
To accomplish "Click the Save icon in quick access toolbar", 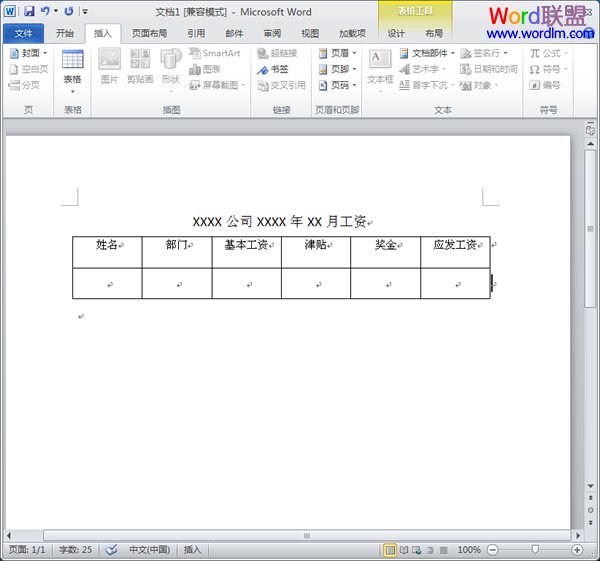I will tap(29, 11).
